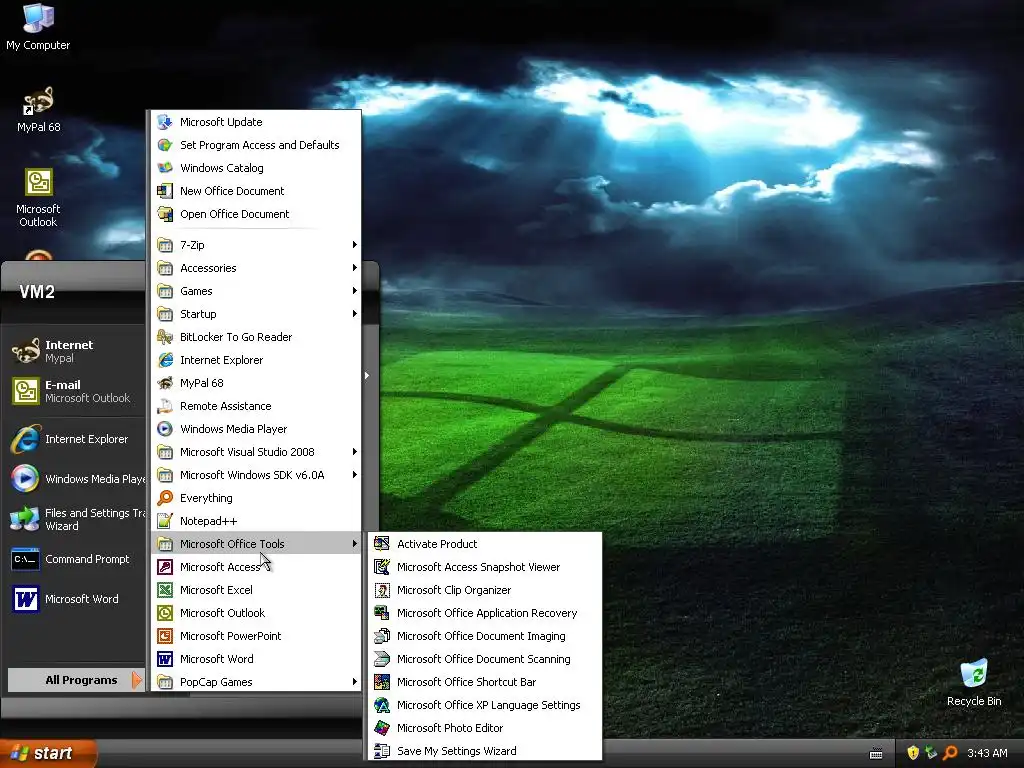Image resolution: width=1024 pixels, height=768 pixels.
Task: Open Microsoft Access Snapshot Viewer
Action: 485,567
